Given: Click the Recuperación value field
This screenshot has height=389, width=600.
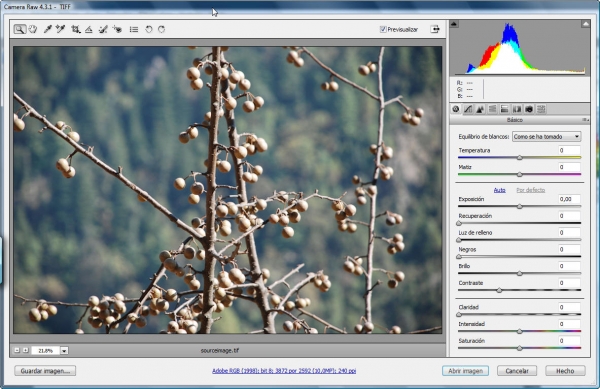Looking at the screenshot, I should [x=569, y=216].
